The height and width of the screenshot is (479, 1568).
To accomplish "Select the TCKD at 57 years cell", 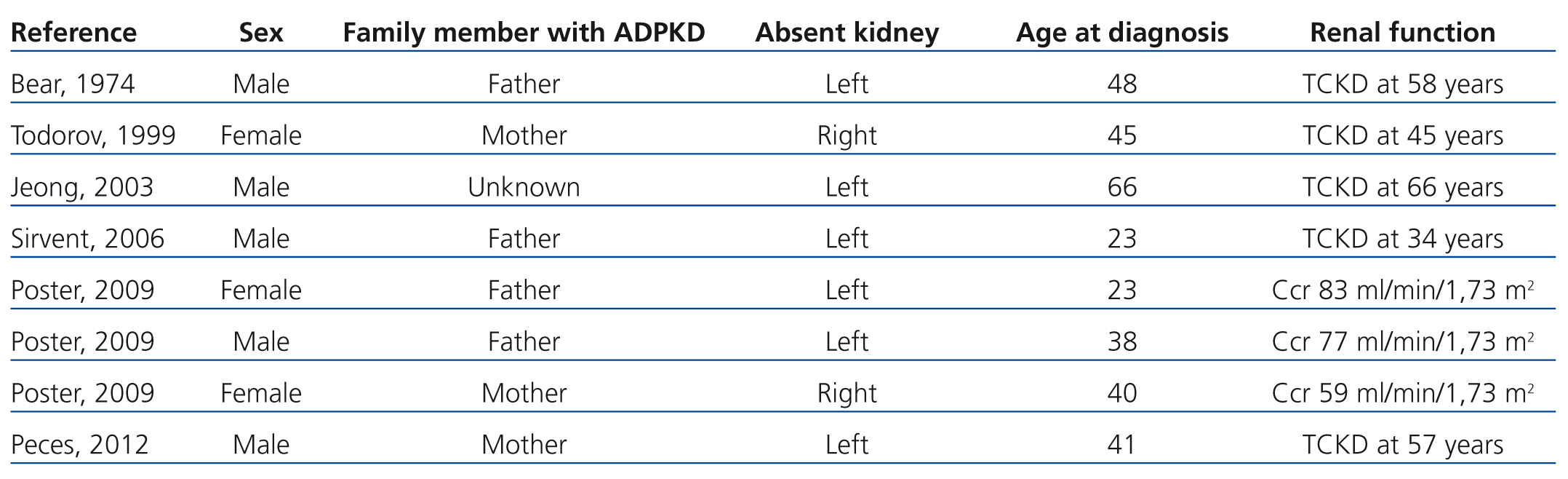I will pyautogui.click(x=1402, y=445).
